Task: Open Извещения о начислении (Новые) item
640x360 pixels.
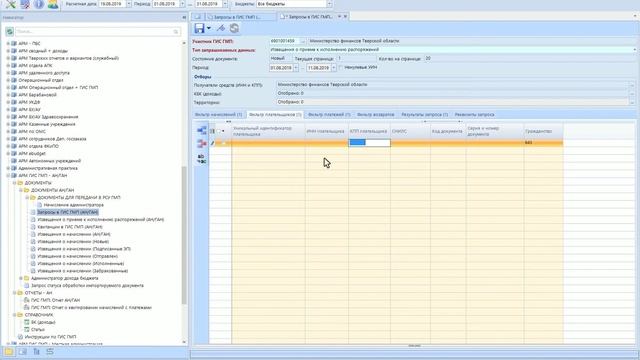Action: pos(73,242)
